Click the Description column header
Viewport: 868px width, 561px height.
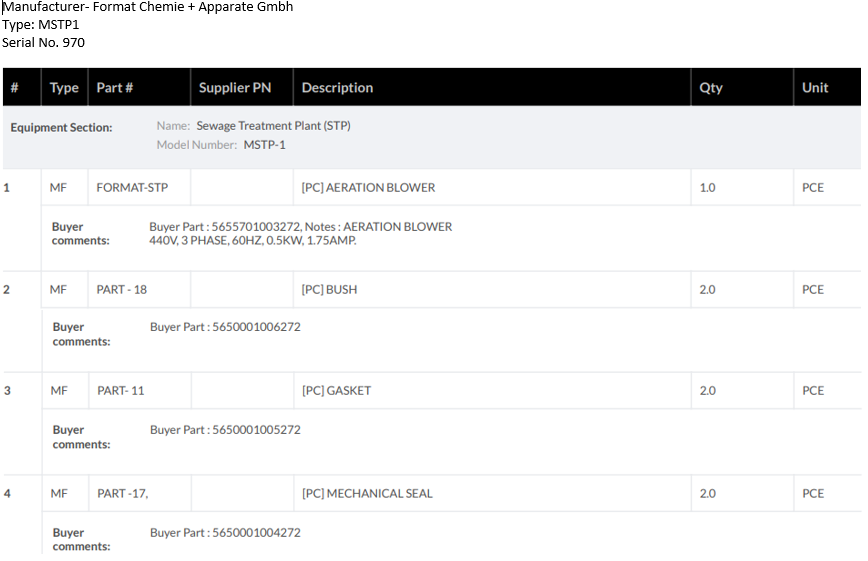point(337,88)
